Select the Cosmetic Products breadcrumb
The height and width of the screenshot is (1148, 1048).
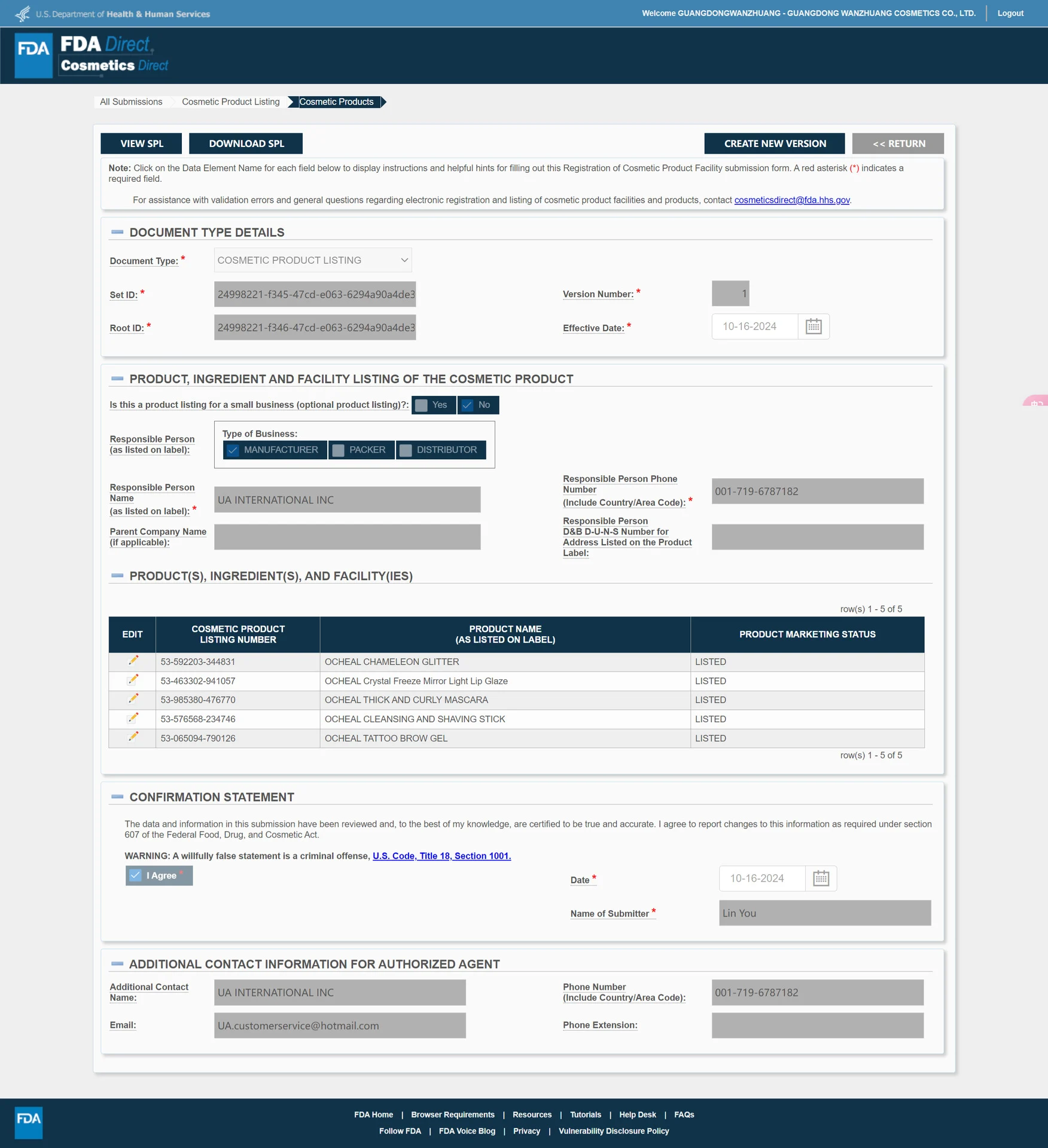coord(336,102)
